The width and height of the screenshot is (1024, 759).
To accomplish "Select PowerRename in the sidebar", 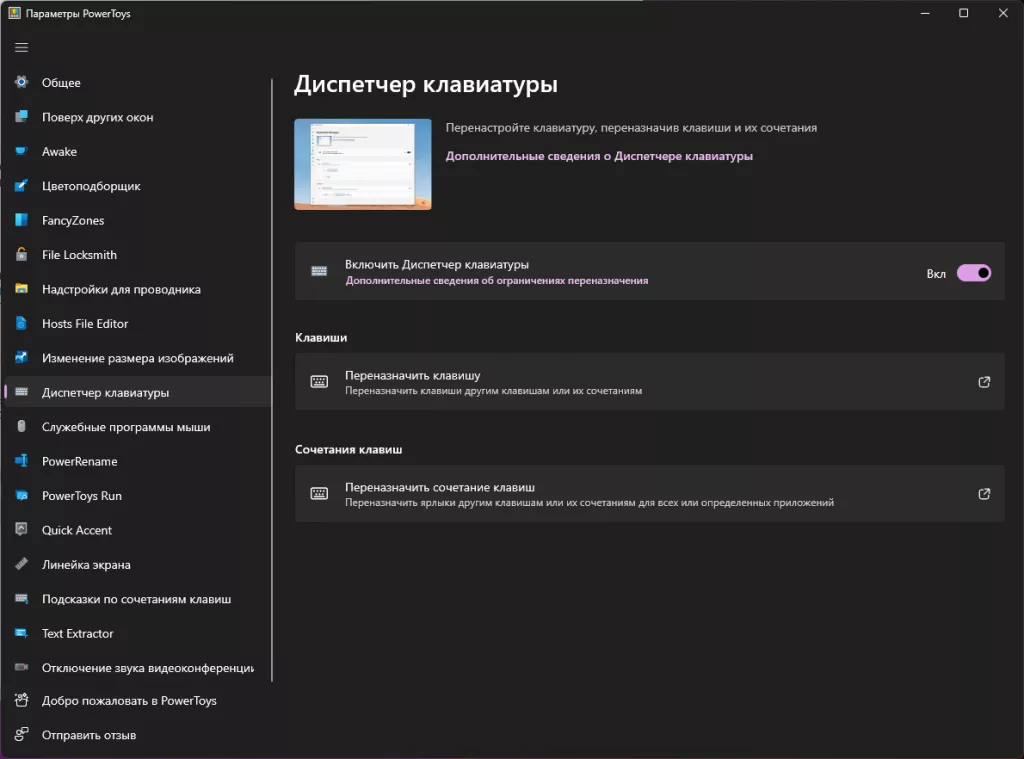I will pyautogui.click(x=81, y=461).
